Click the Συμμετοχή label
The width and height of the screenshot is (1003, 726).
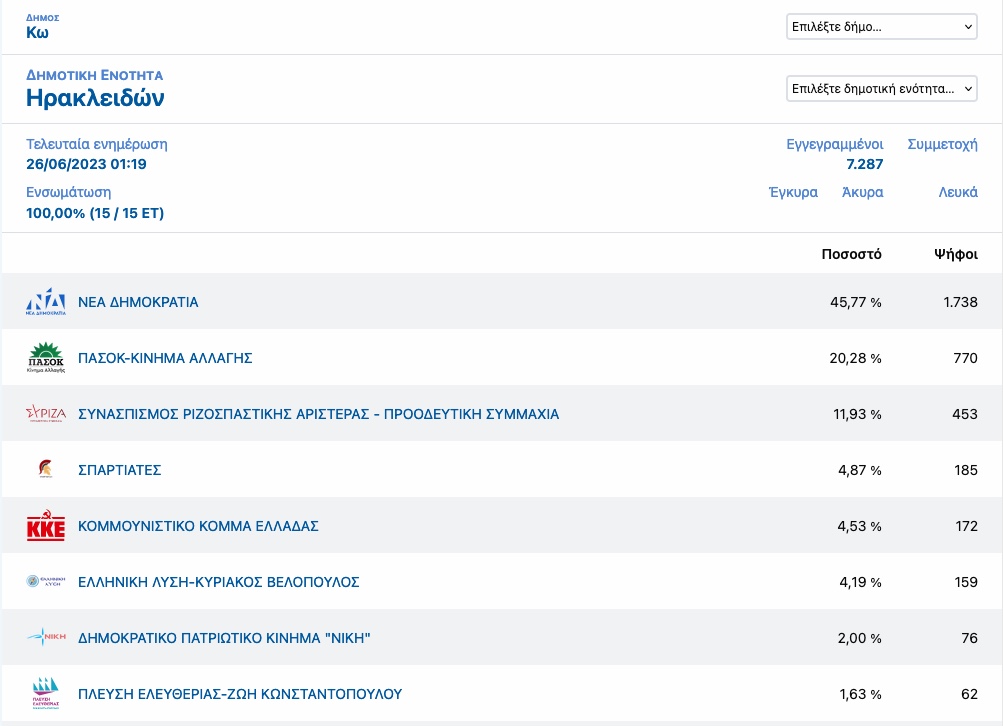(943, 145)
